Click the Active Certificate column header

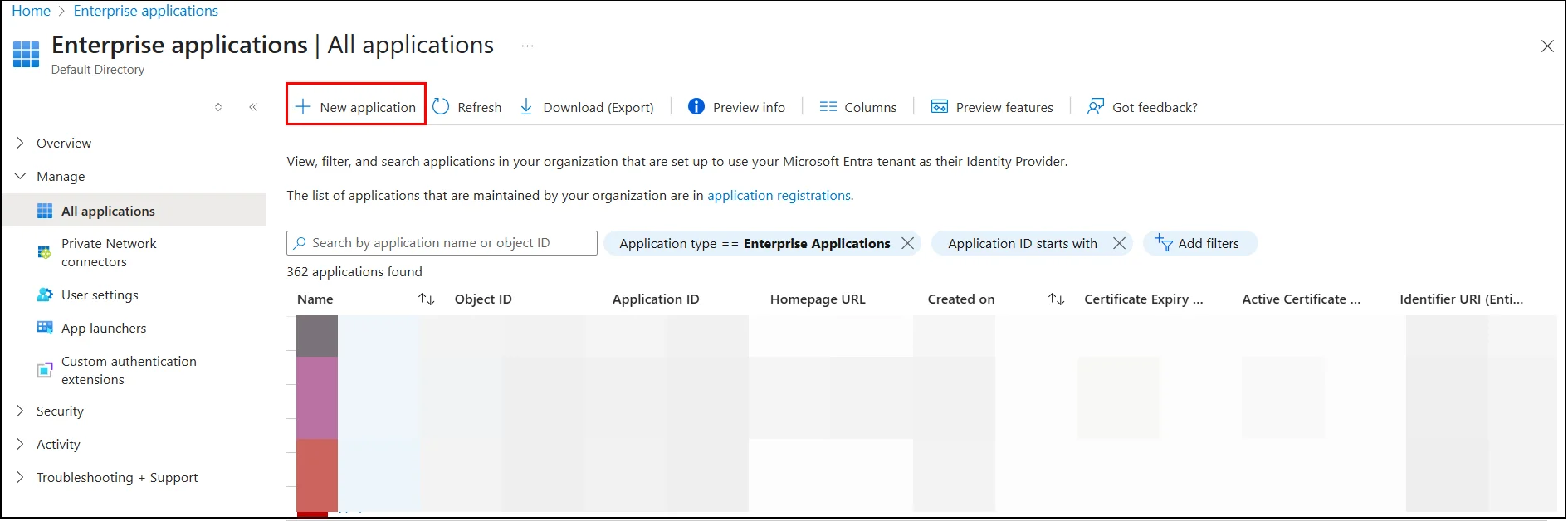tap(1302, 299)
